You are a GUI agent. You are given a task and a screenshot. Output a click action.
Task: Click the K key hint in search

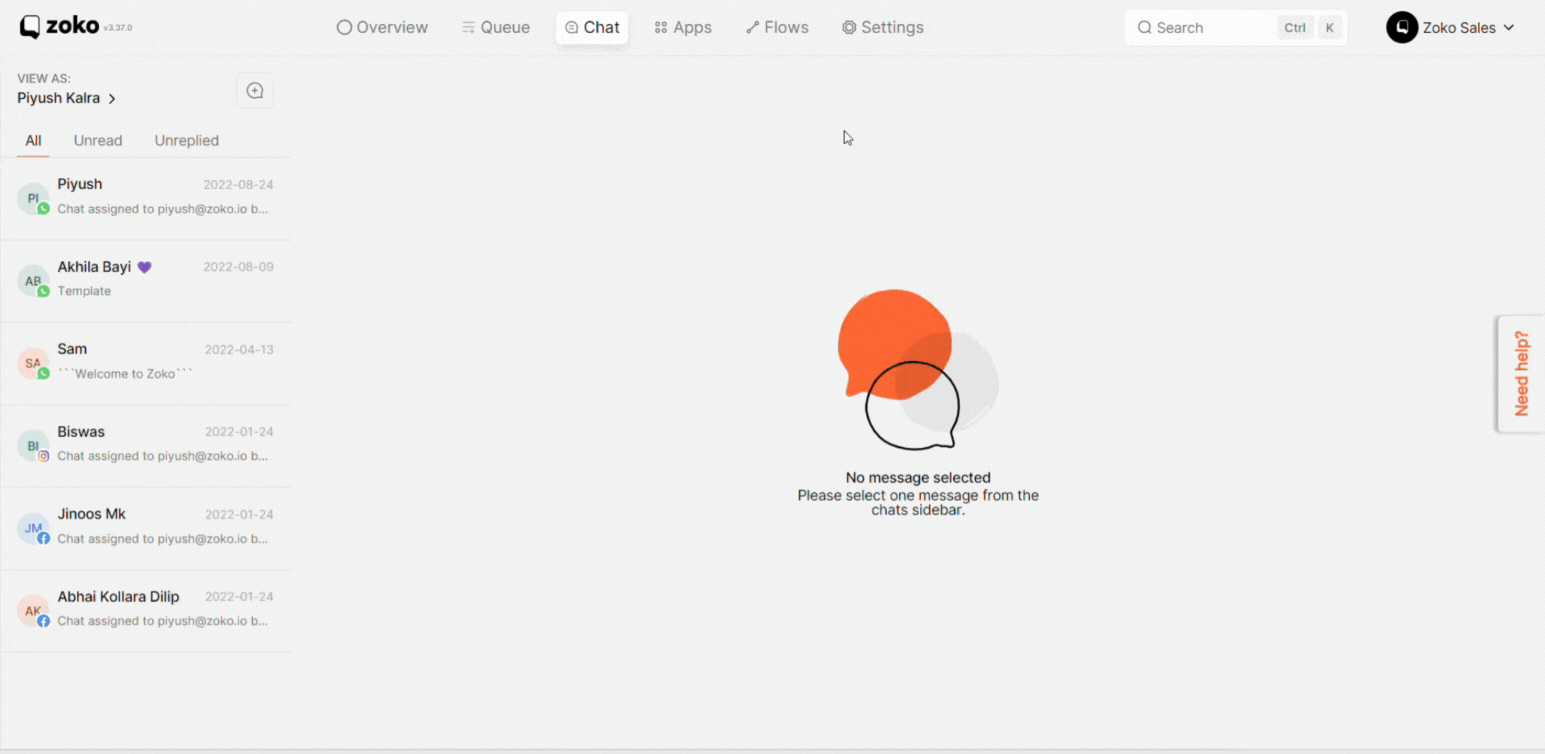click(x=1329, y=27)
